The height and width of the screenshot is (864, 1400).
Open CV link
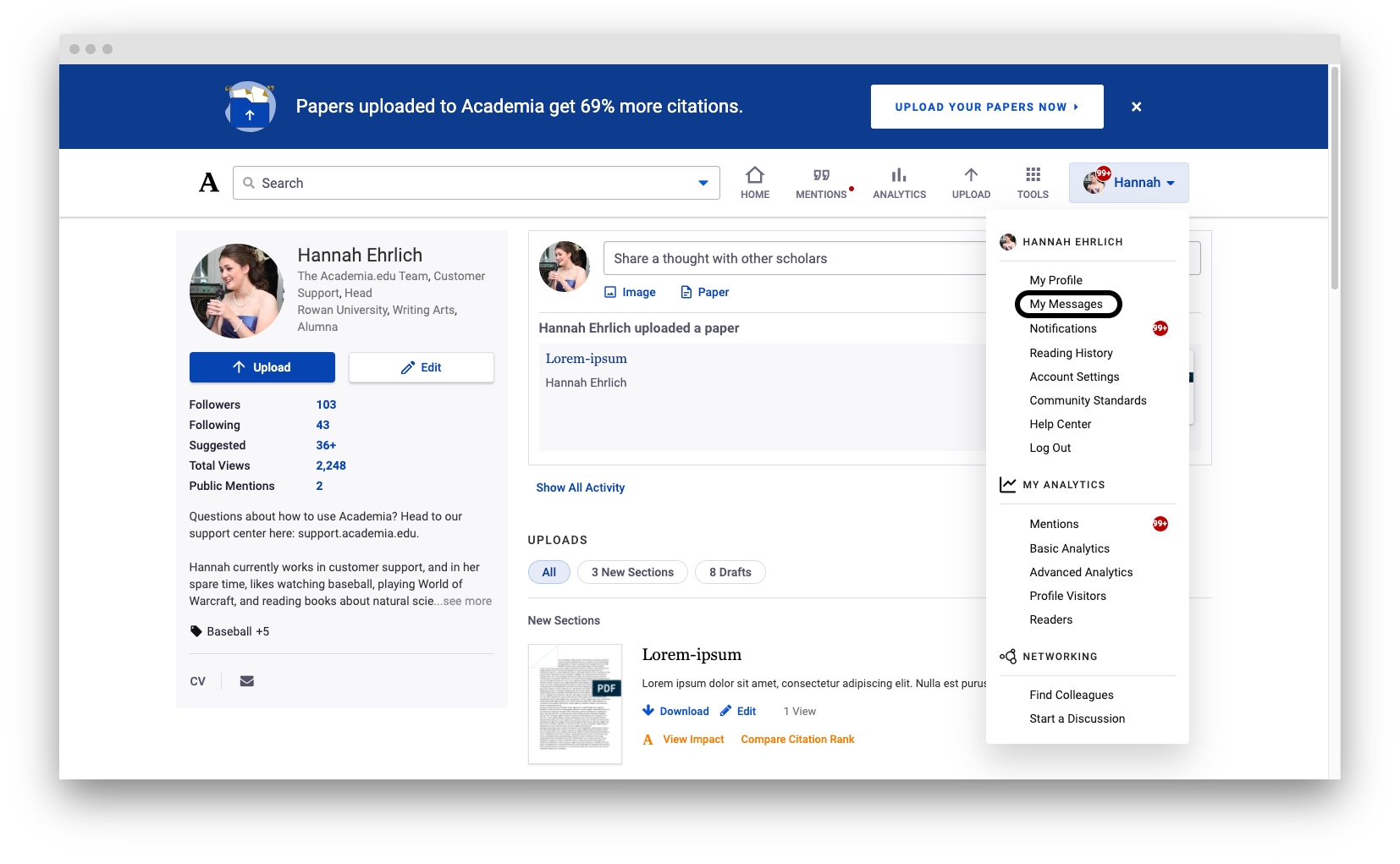[197, 681]
